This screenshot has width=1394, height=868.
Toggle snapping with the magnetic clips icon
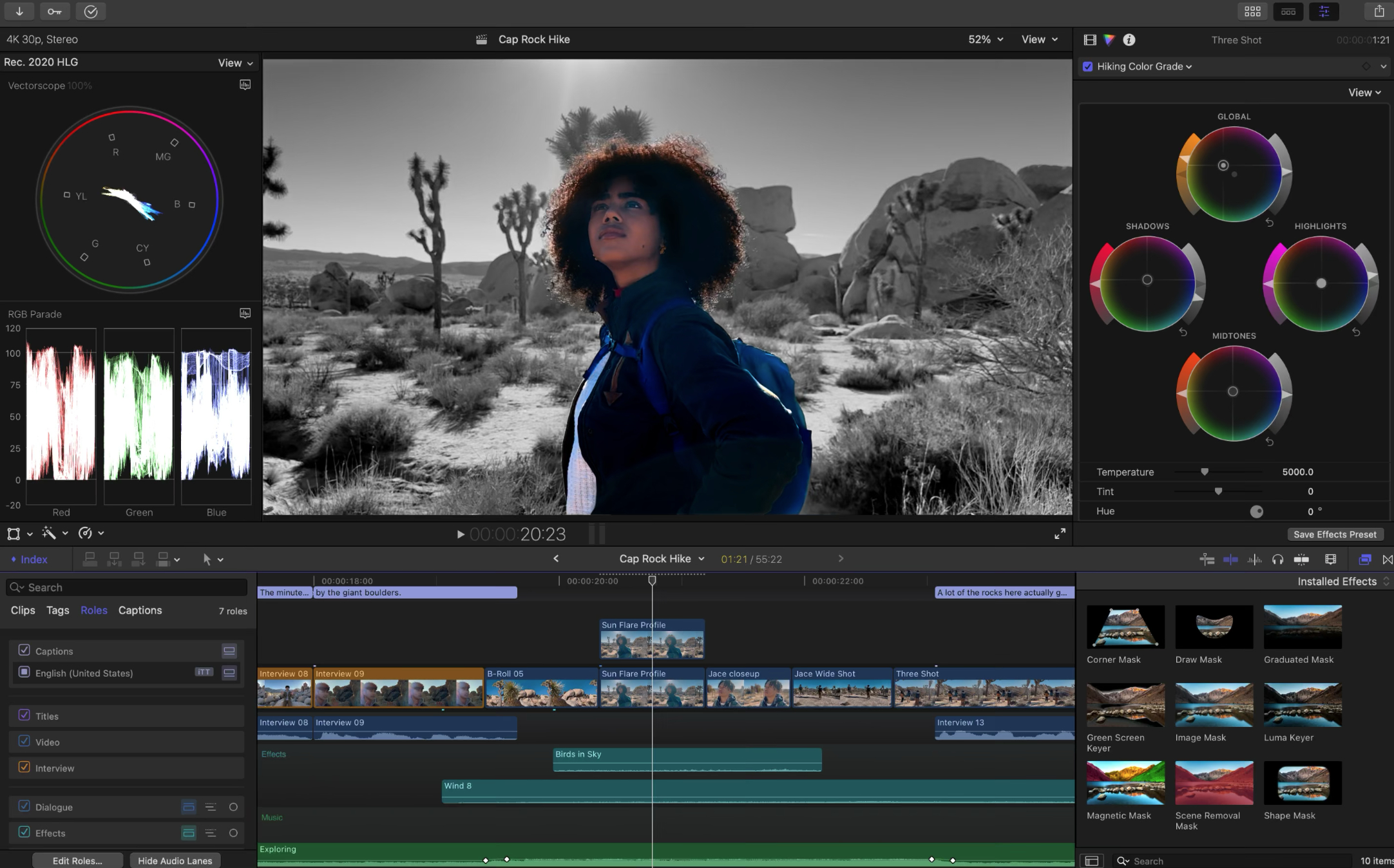pos(1301,560)
